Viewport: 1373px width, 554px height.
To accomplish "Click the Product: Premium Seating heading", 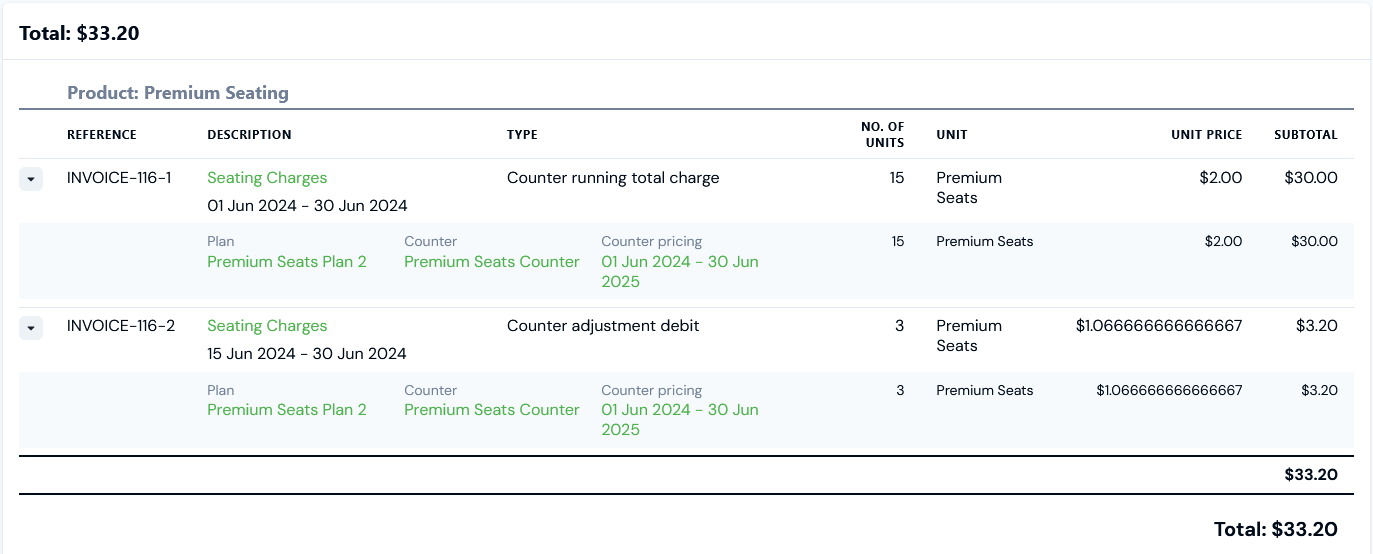I will coord(178,93).
